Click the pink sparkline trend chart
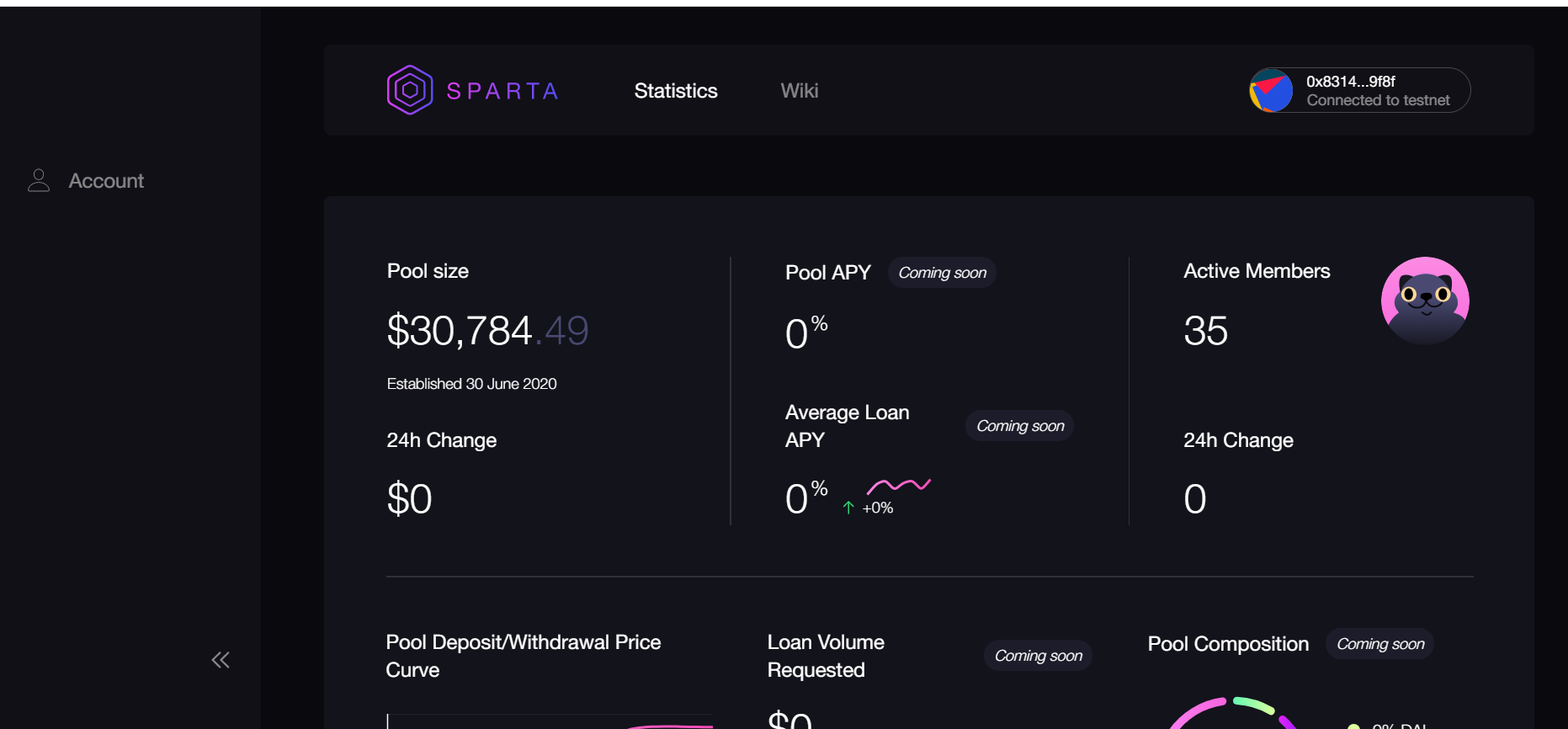The height and width of the screenshot is (729, 1568). pos(899,486)
